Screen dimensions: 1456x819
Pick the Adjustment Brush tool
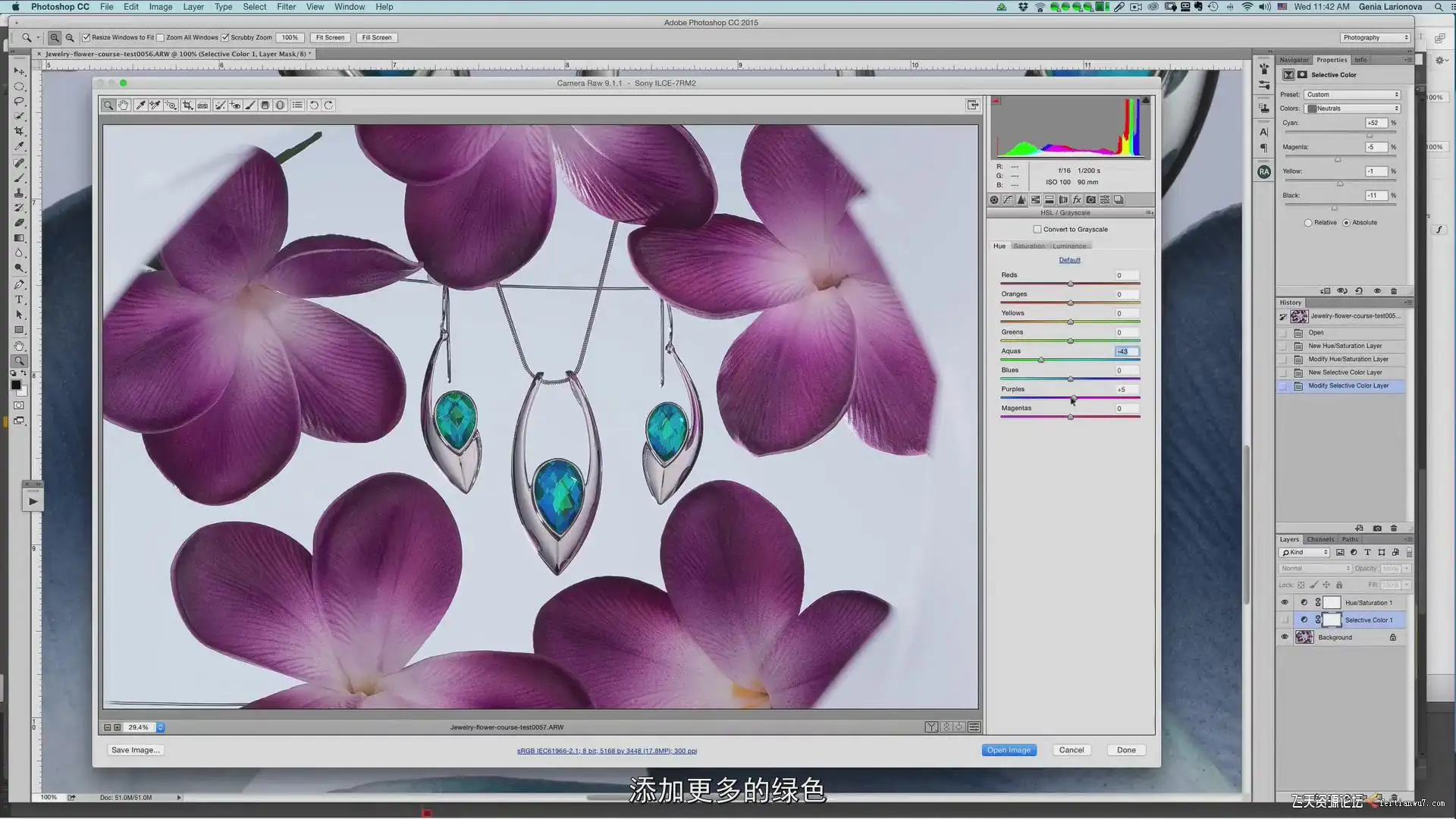pyautogui.click(x=250, y=105)
